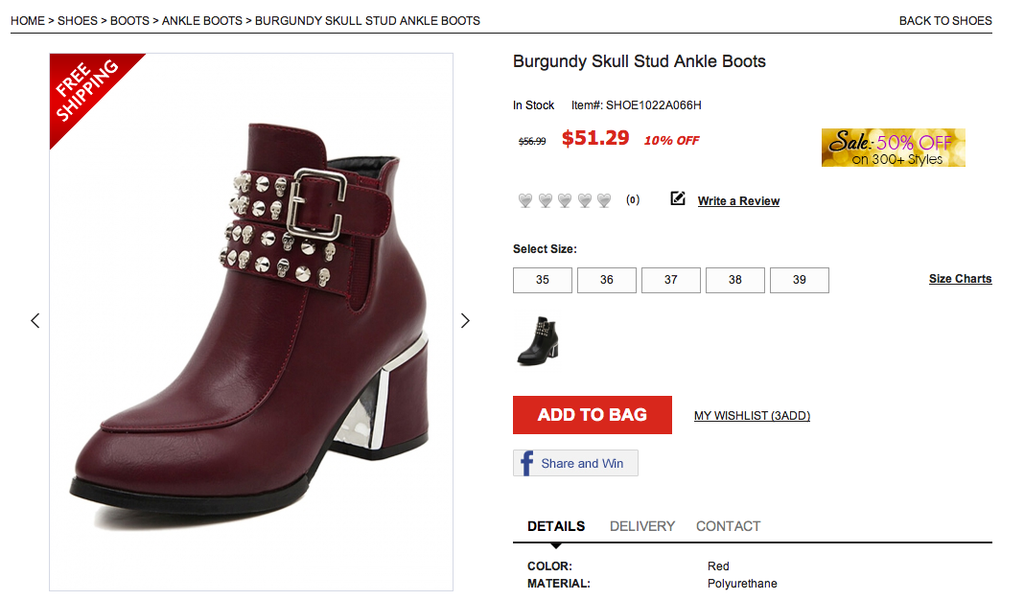1024x600 pixels.
Task: Rate with the first heart icon
Action: coord(525,200)
